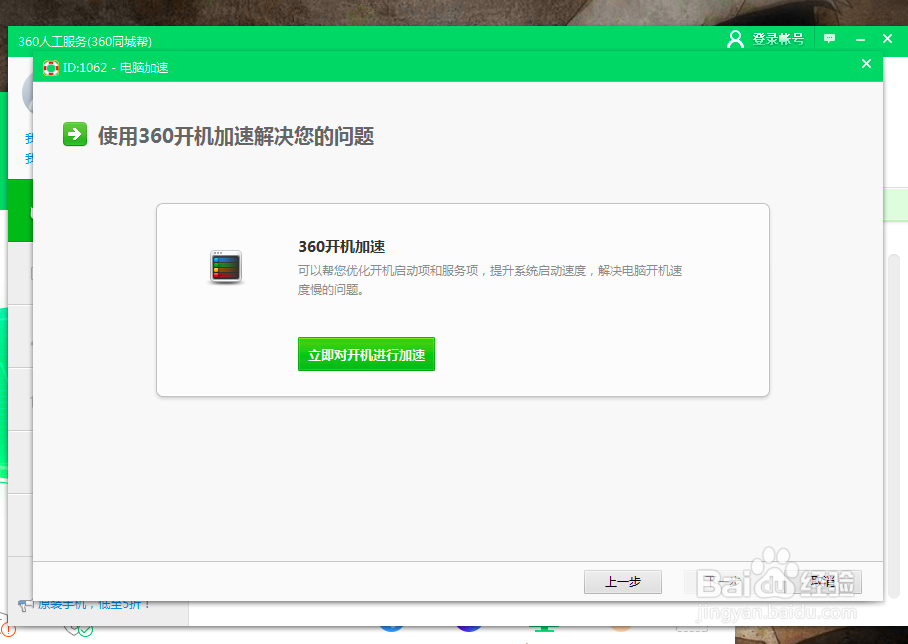The width and height of the screenshot is (908, 644).
Task: Click the 360 logo beside ID:1062
Action: [x=51, y=68]
